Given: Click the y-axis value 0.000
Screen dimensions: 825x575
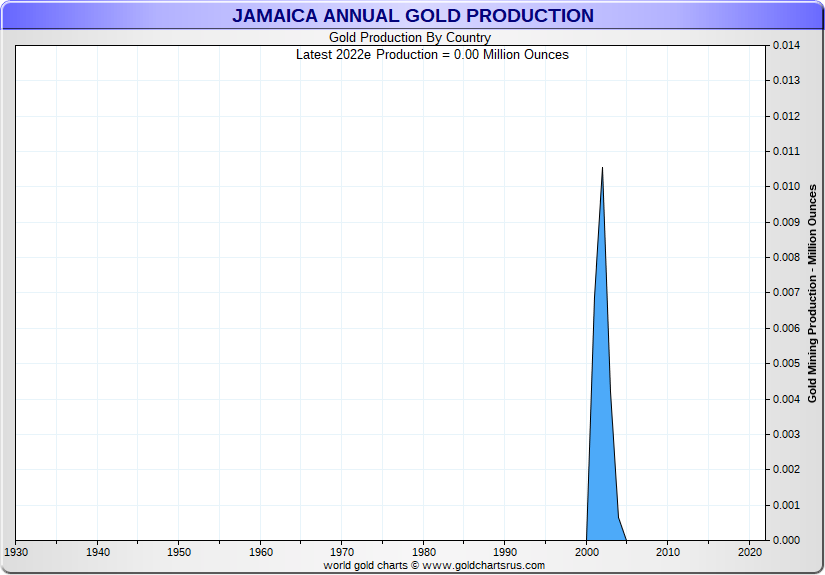Looking at the screenshot, I should 786,540.
